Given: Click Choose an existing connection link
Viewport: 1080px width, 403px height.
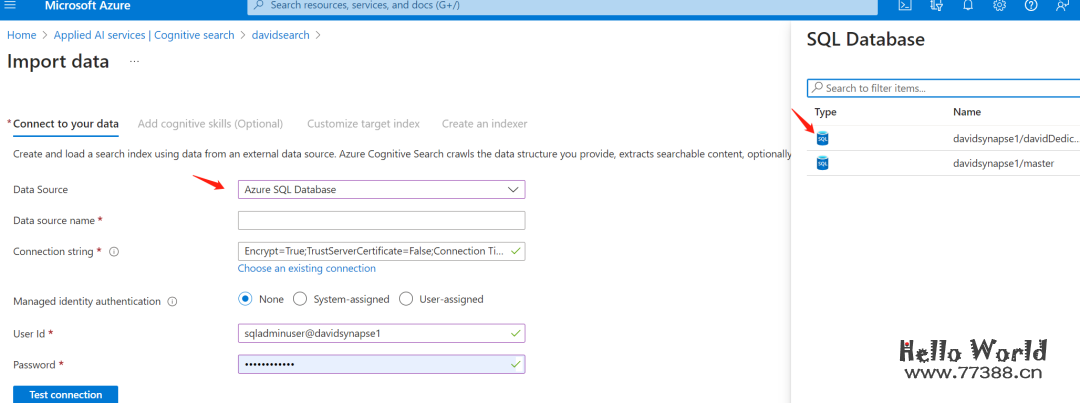Looking at the screenshot, I should pos(306,268).
